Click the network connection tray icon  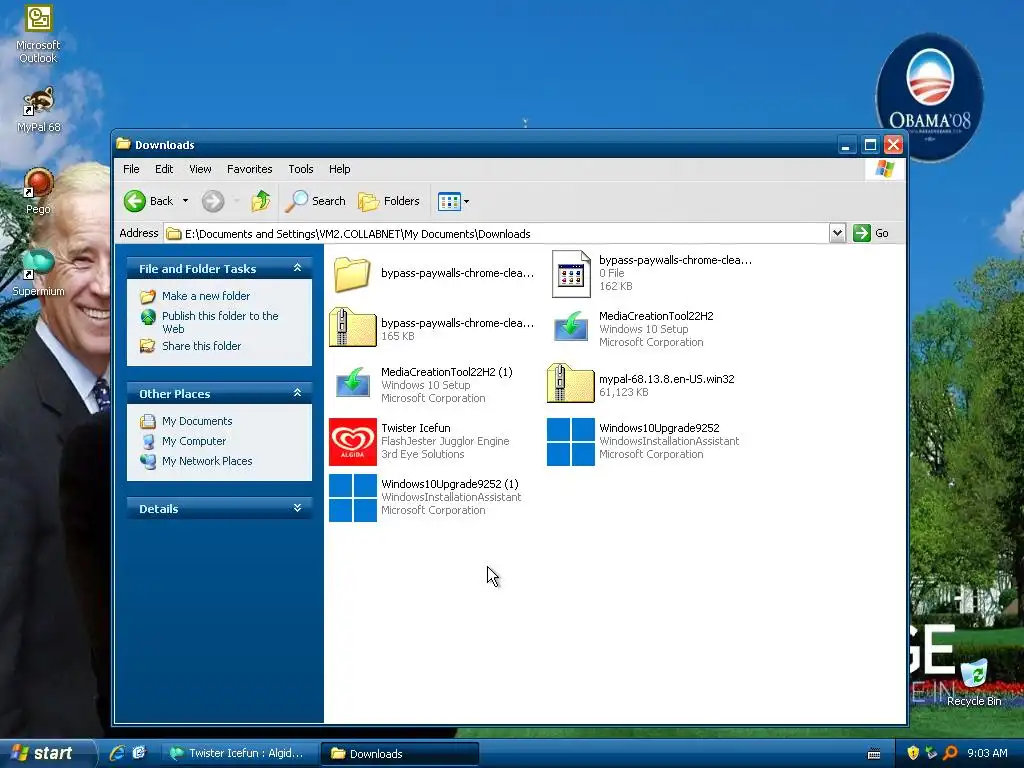click(x=931, y=753)
